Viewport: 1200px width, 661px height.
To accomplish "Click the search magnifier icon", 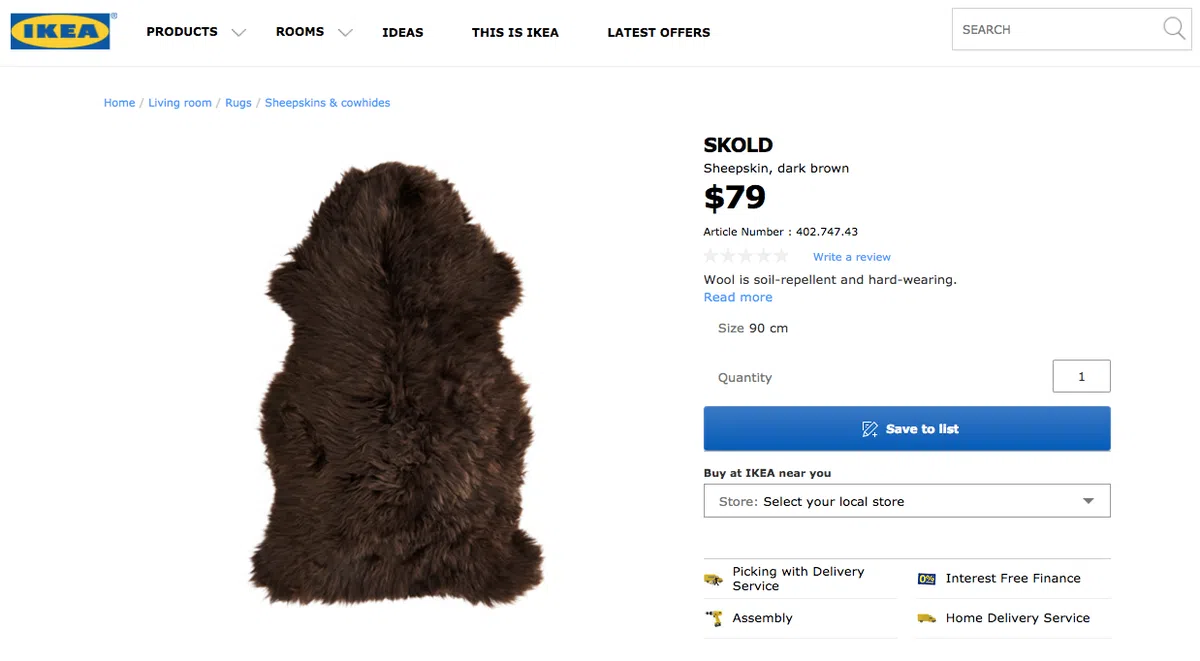I will pos(1174,29).
